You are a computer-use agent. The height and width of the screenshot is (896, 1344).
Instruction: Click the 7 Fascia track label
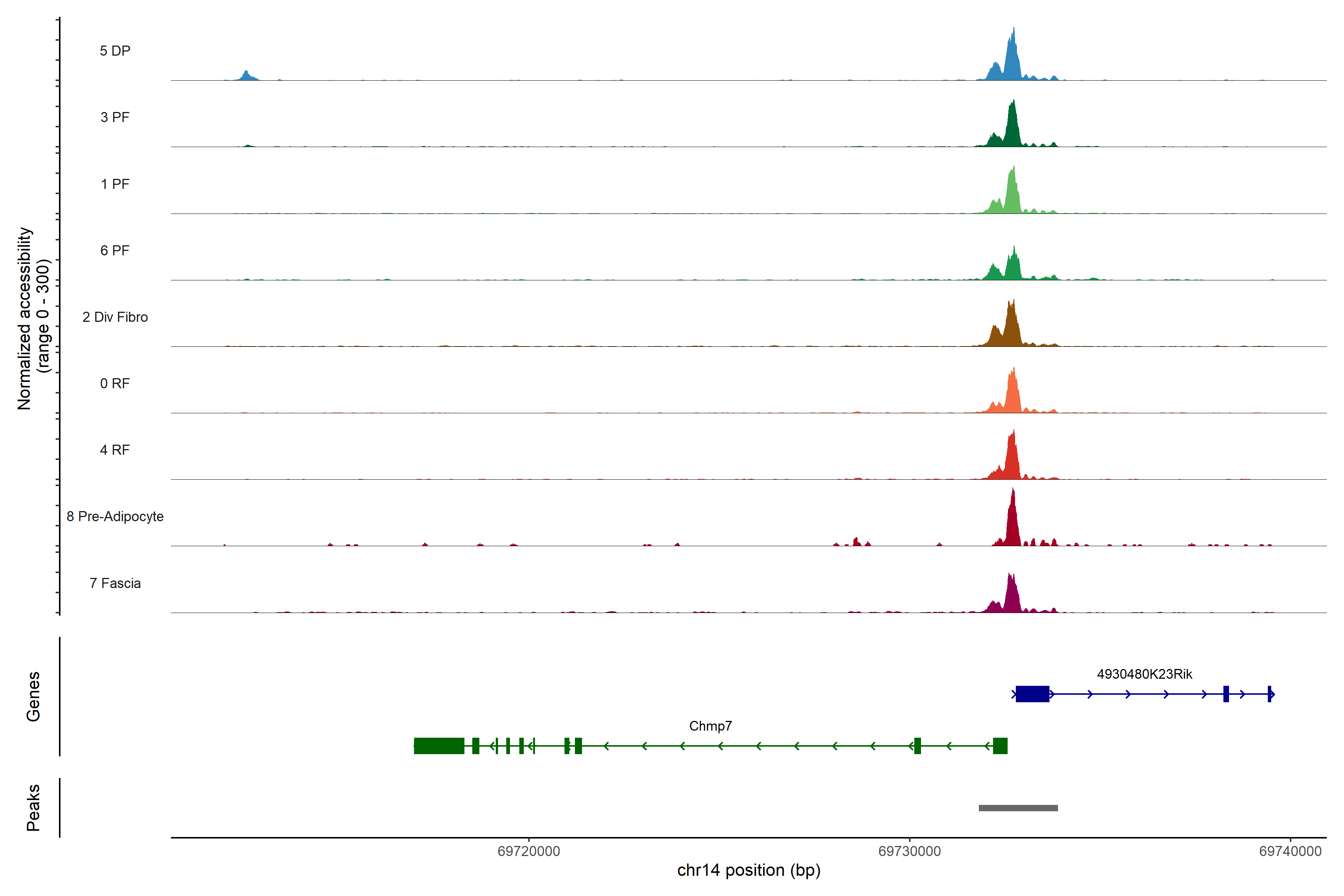[115, 583]
